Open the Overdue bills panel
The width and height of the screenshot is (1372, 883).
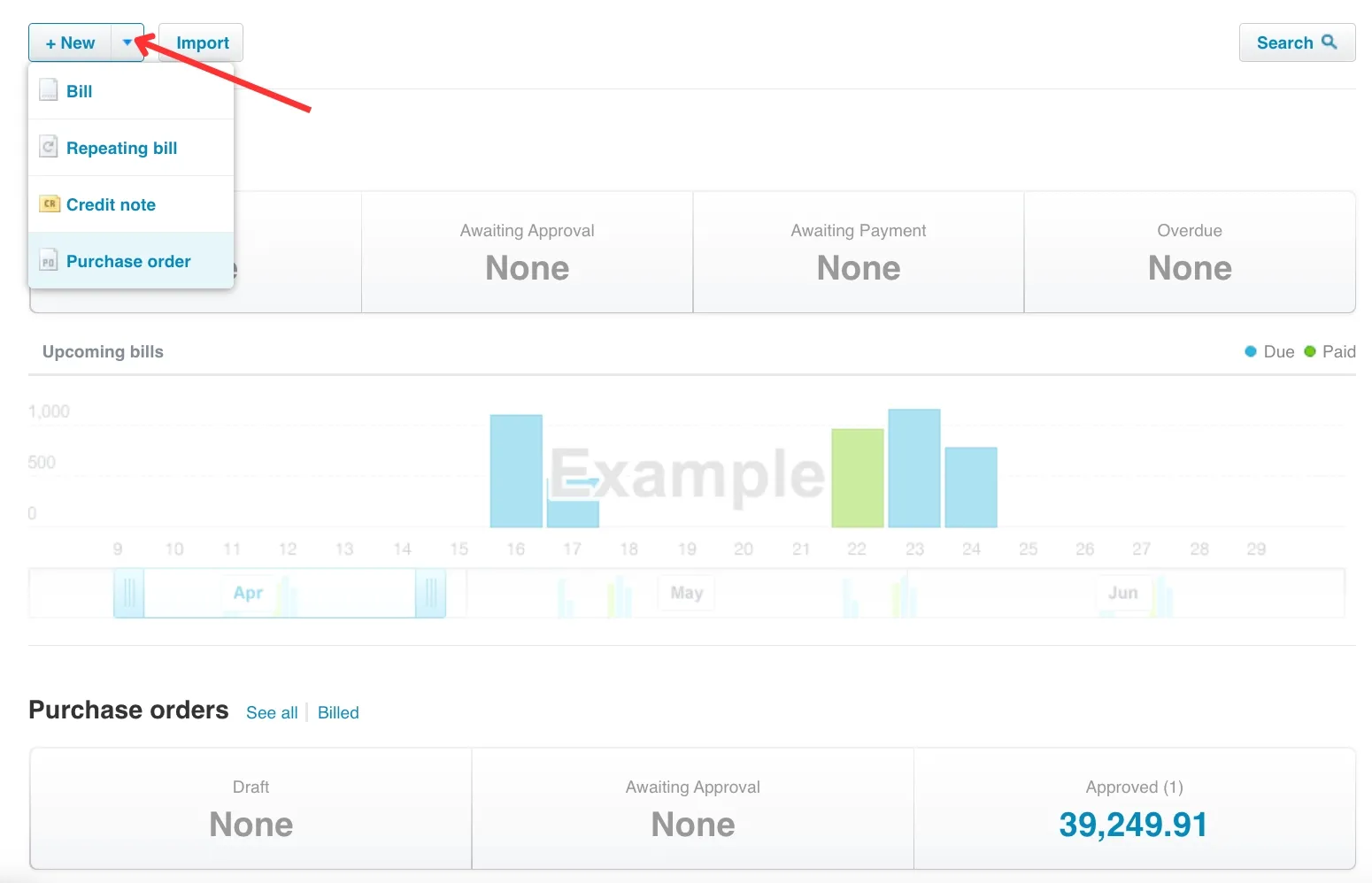tap(1190, 252)
